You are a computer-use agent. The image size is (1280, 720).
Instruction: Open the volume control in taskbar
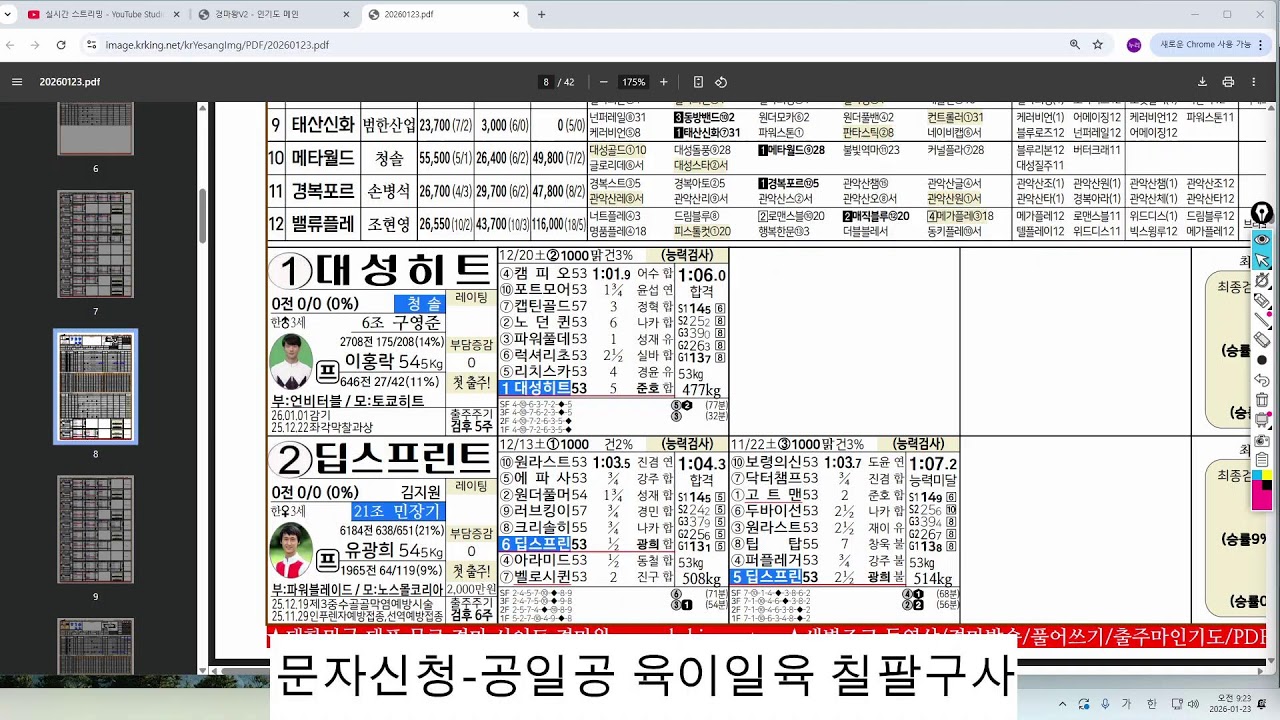coord(1193,704)
